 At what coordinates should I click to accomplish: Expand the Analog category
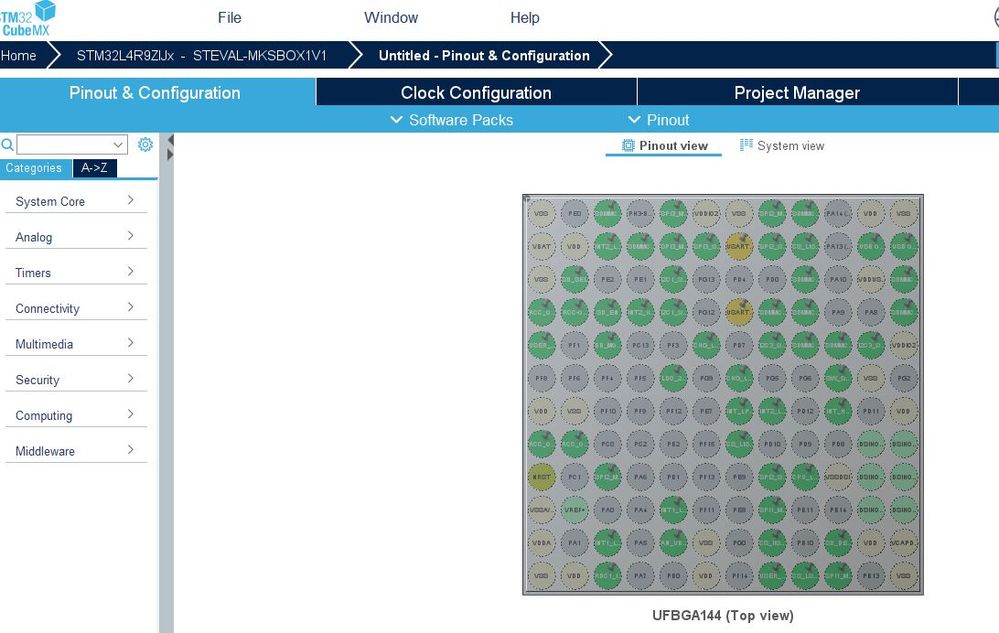(75, 237)
